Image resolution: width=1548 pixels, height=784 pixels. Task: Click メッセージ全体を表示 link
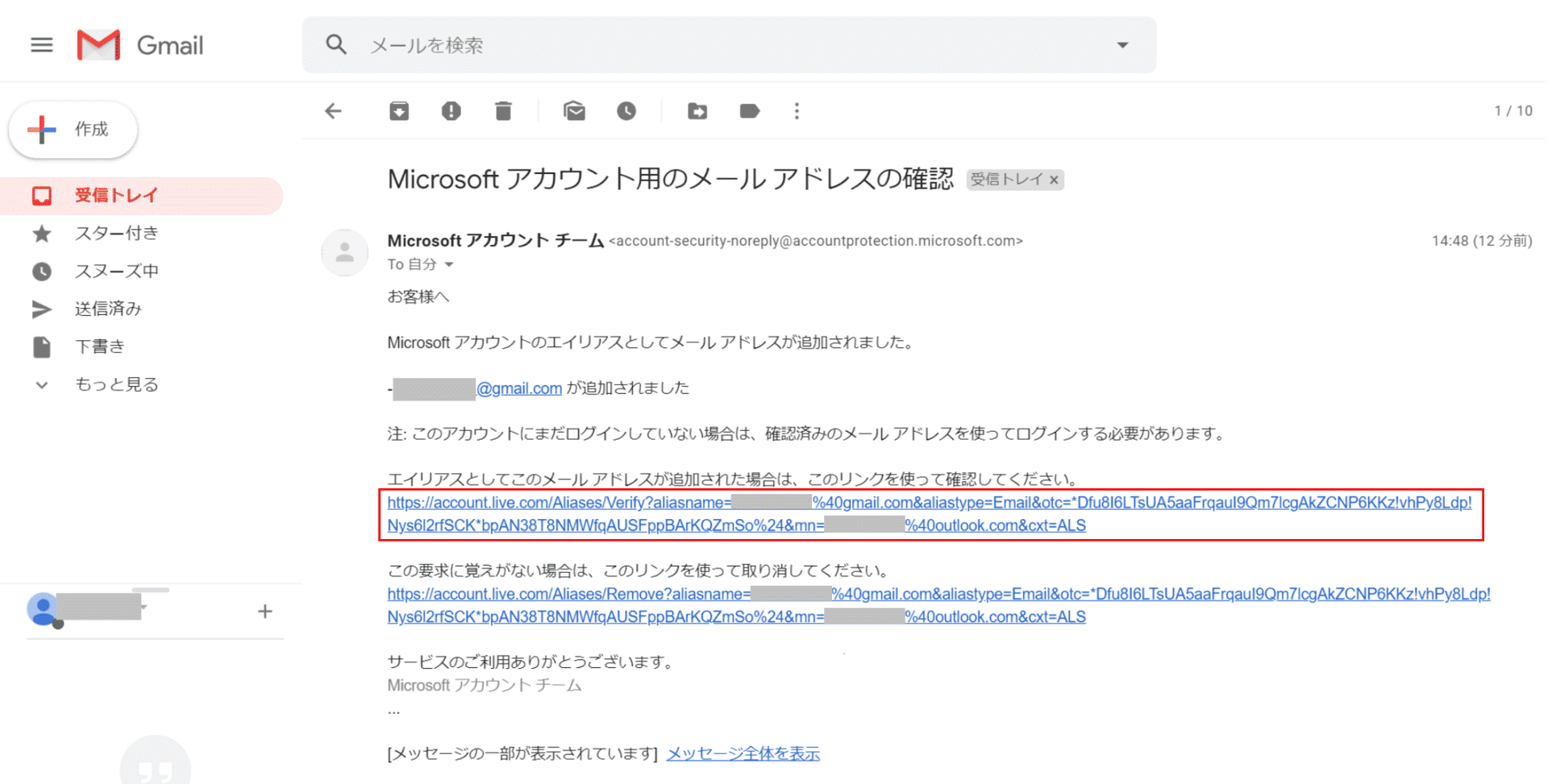coord(743,753)
